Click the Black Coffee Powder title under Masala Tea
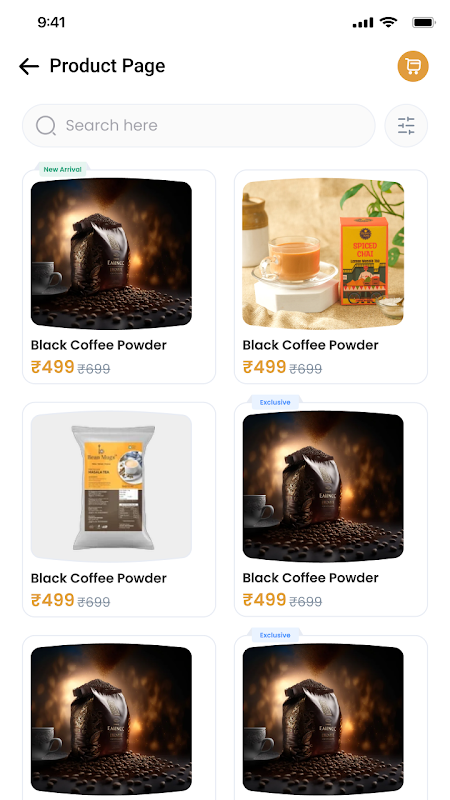 [x=98, y=578]
